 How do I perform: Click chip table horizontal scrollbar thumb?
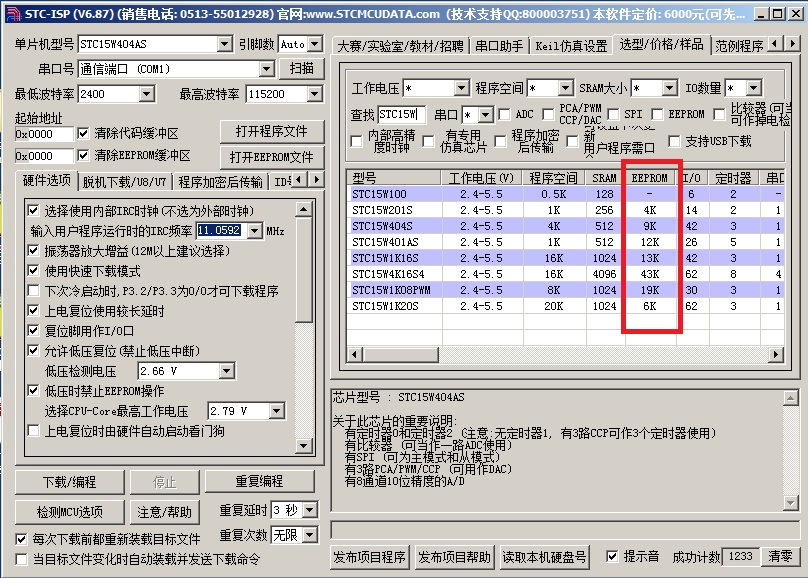coord(400,354)
